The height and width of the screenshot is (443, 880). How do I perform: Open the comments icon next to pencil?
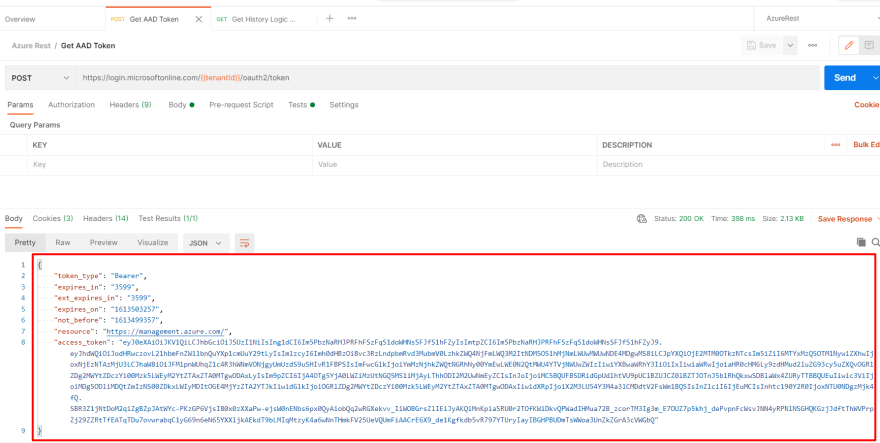coord(873,45)
